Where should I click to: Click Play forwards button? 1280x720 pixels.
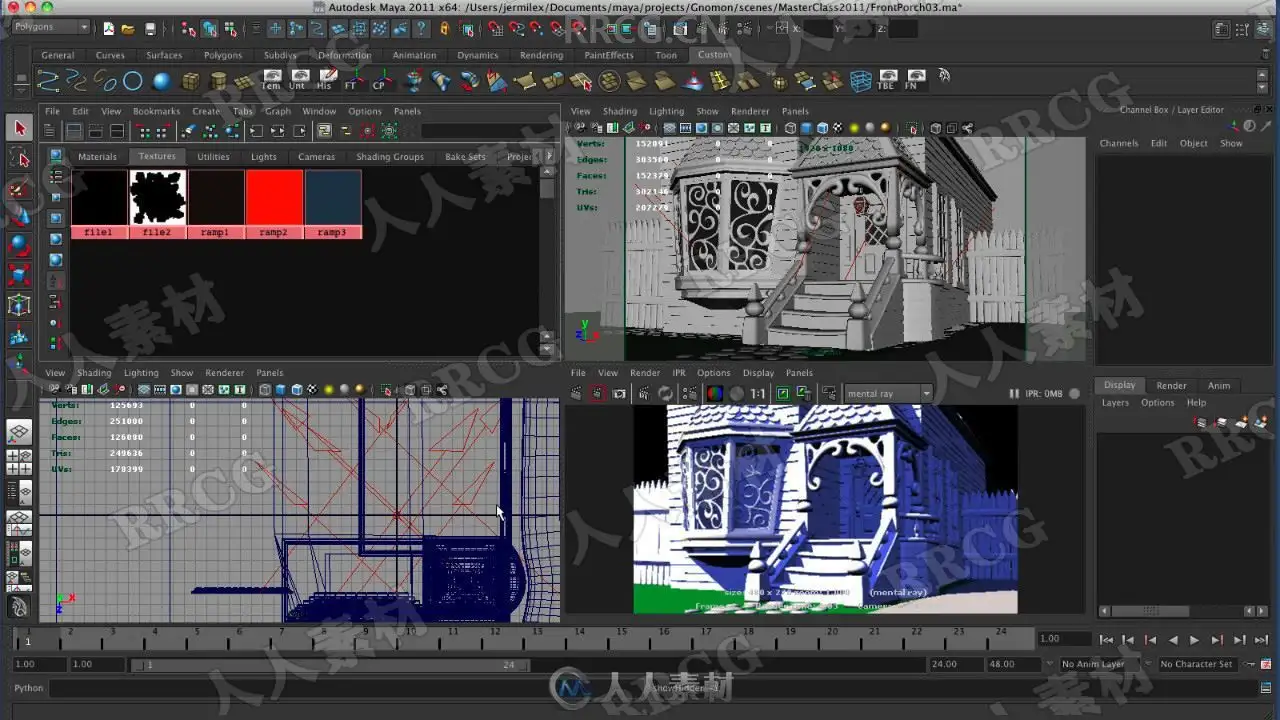[1194, 640]
